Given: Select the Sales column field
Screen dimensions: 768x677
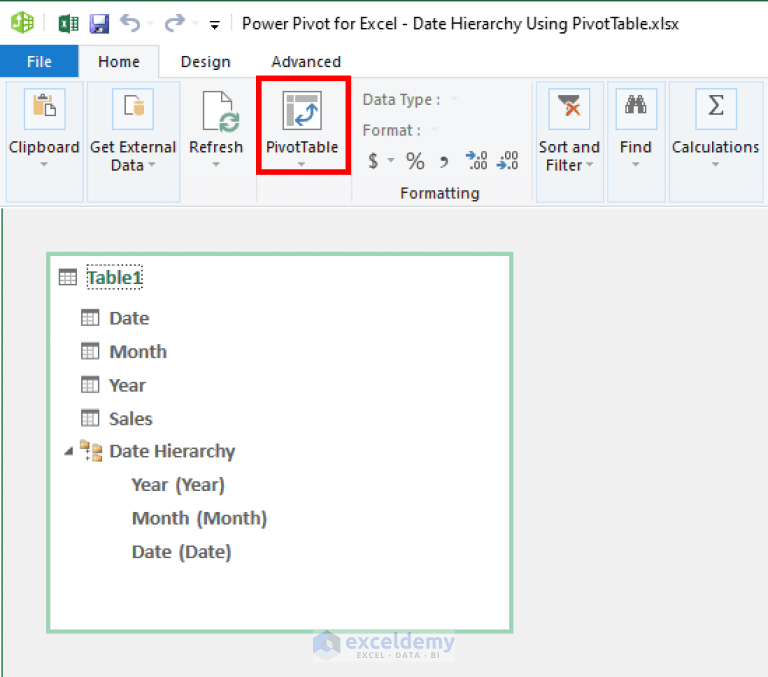Looking at the screenshot, I should coord(131,419).
